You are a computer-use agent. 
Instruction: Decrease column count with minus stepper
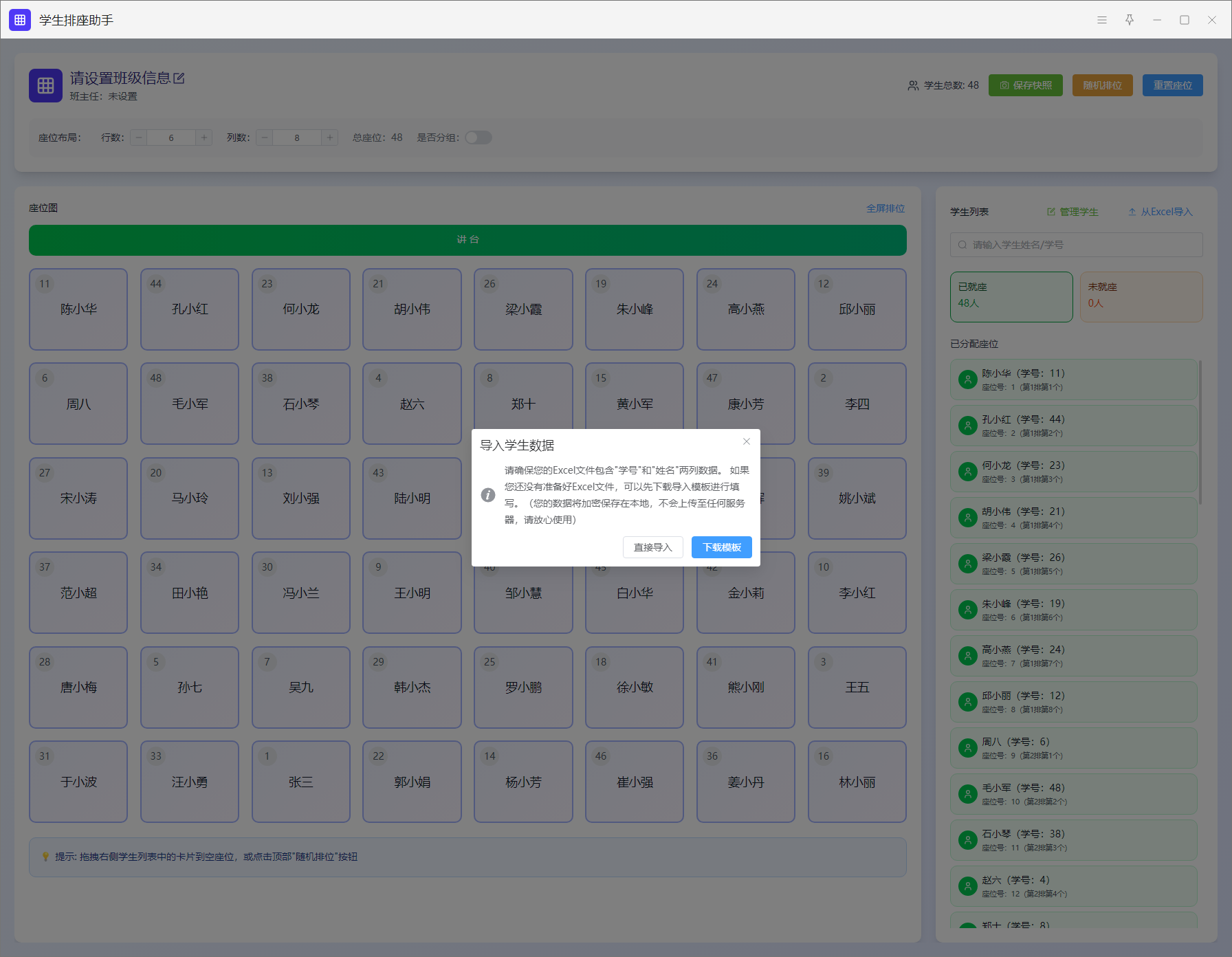coord(265,137)
